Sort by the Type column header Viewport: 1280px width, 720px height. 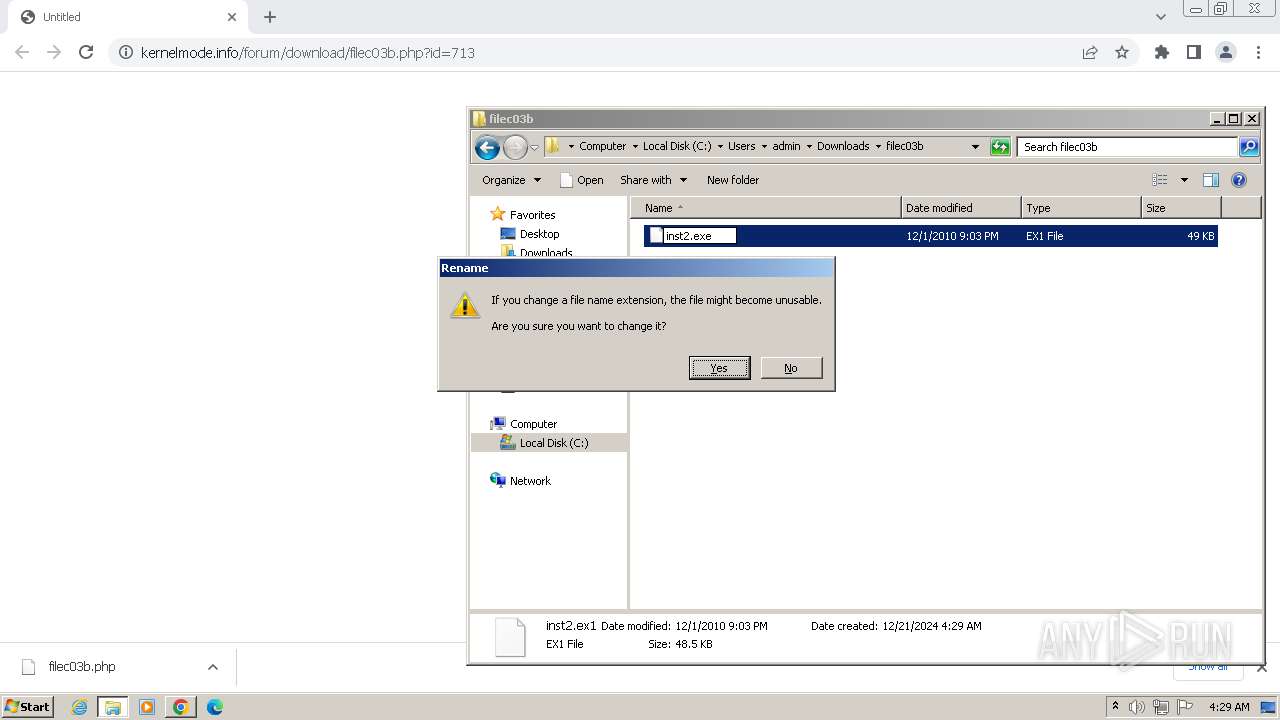[1081, 208]
